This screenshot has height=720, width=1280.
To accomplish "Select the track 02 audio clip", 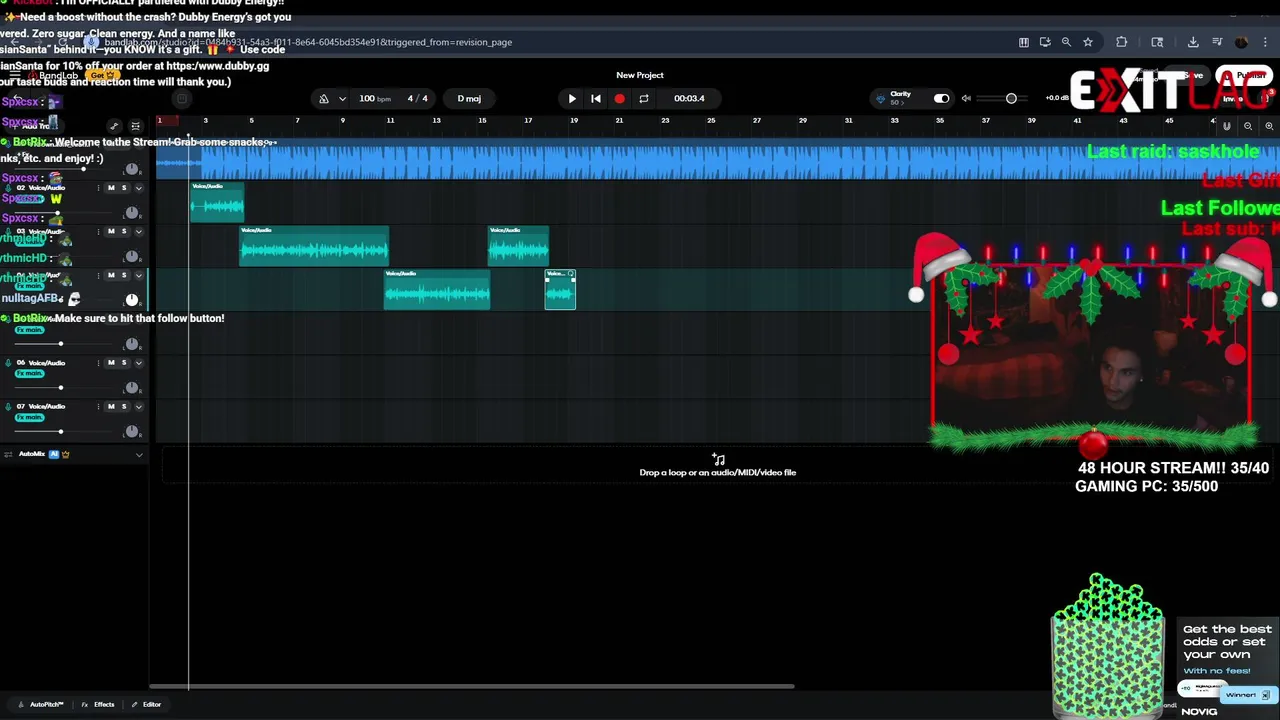I will 217,202.
